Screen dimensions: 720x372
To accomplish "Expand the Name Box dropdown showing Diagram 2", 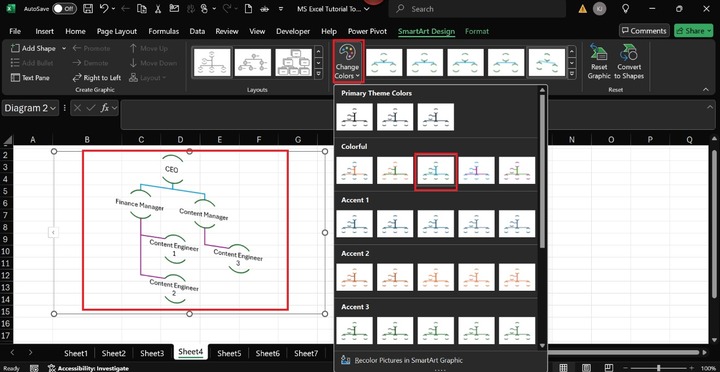I will (53, 108).
